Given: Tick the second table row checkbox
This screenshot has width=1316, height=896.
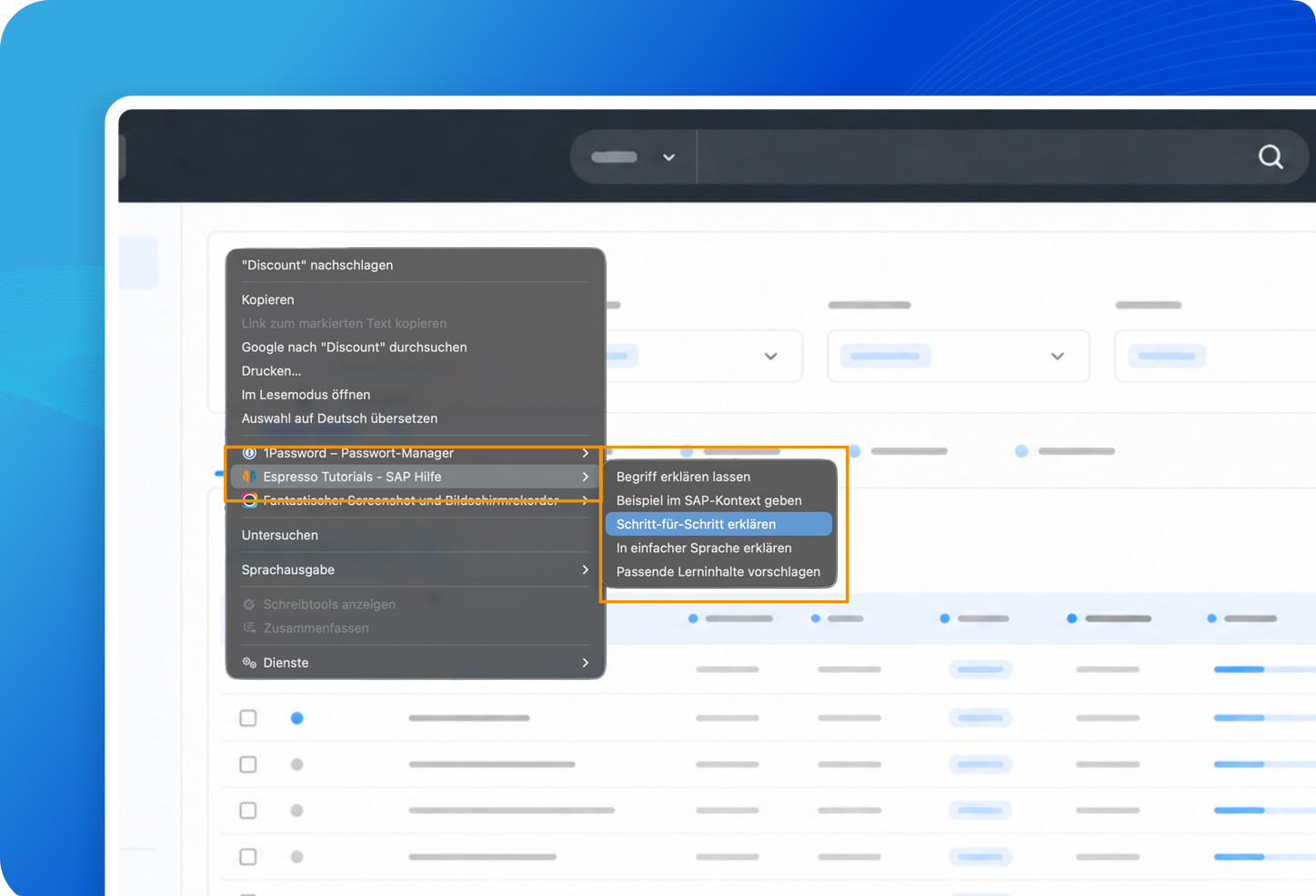Looking at the screenshot, I should coord(248,765).
